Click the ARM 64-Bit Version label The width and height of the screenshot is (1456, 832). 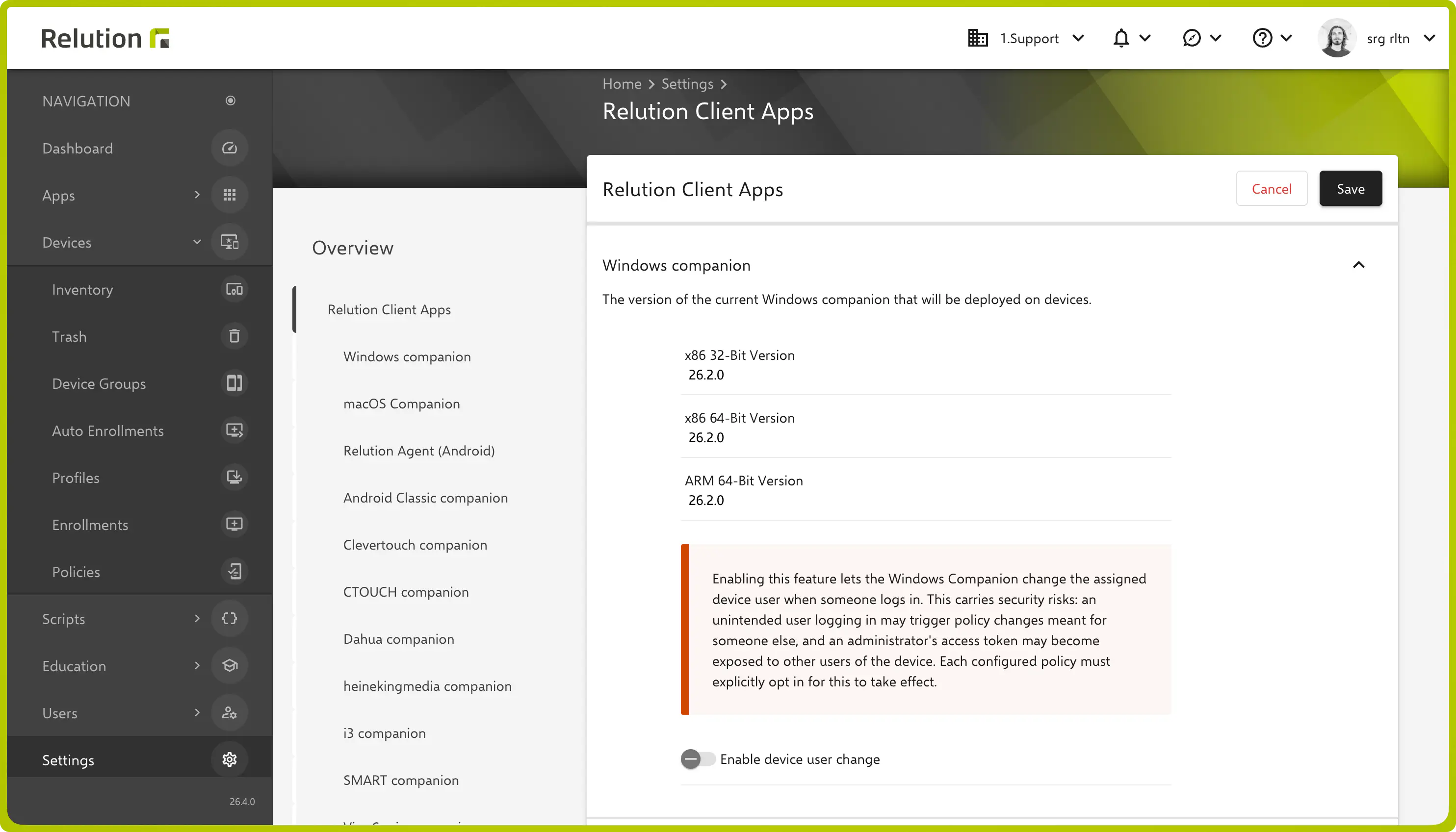[x=743, y=480]
